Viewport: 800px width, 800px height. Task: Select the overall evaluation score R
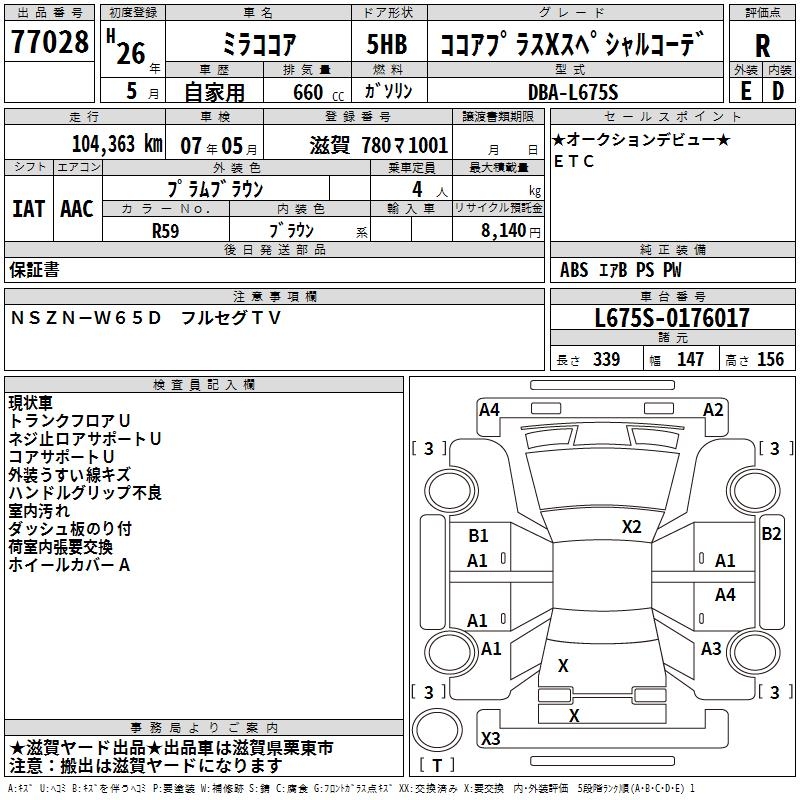tap(762, 46)
